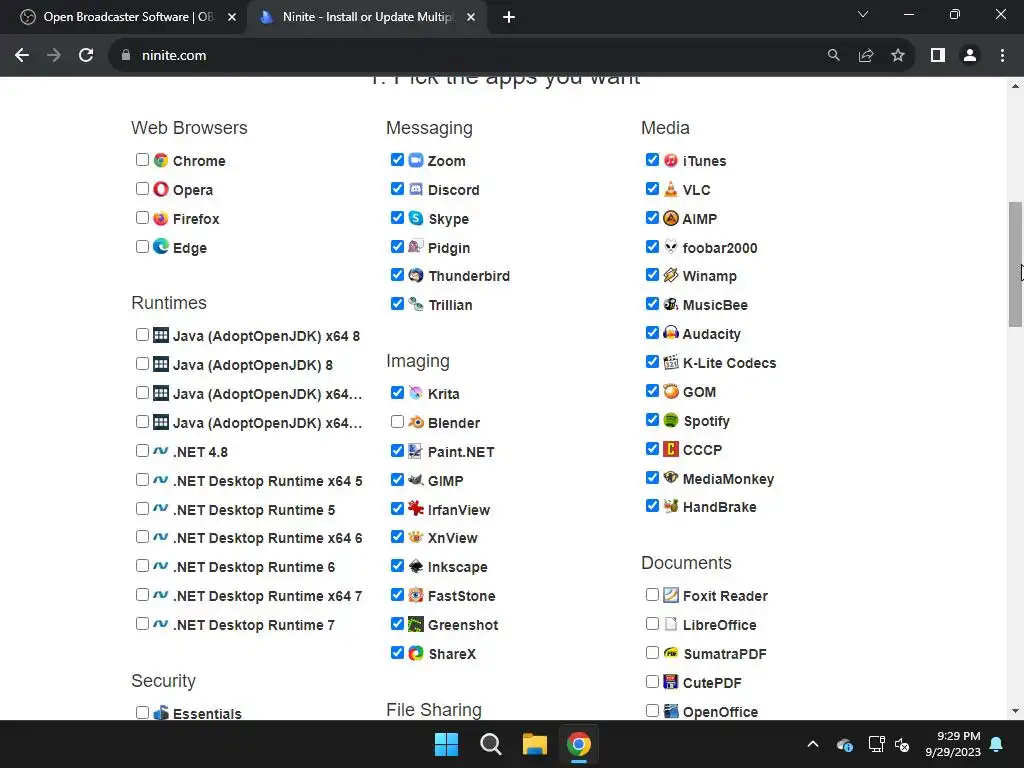Switch to the Open Broadcaster Software tab
1024x768 pixels.
(x=124, y=17)
